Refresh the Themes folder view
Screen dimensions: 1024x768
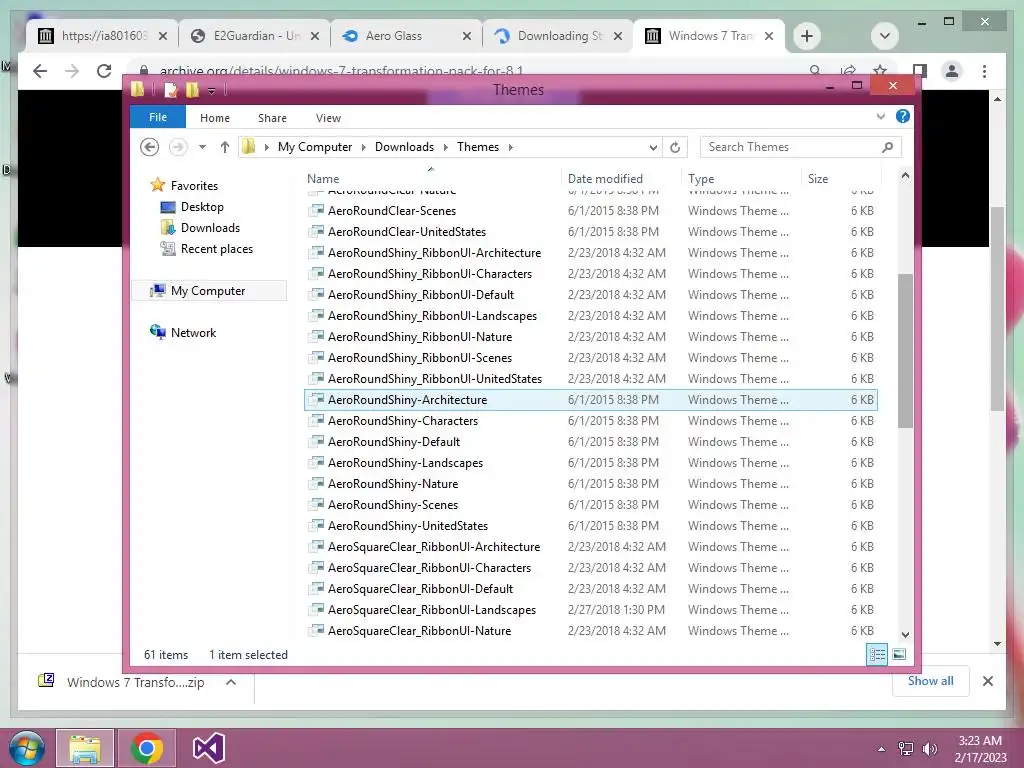[675, 148]
